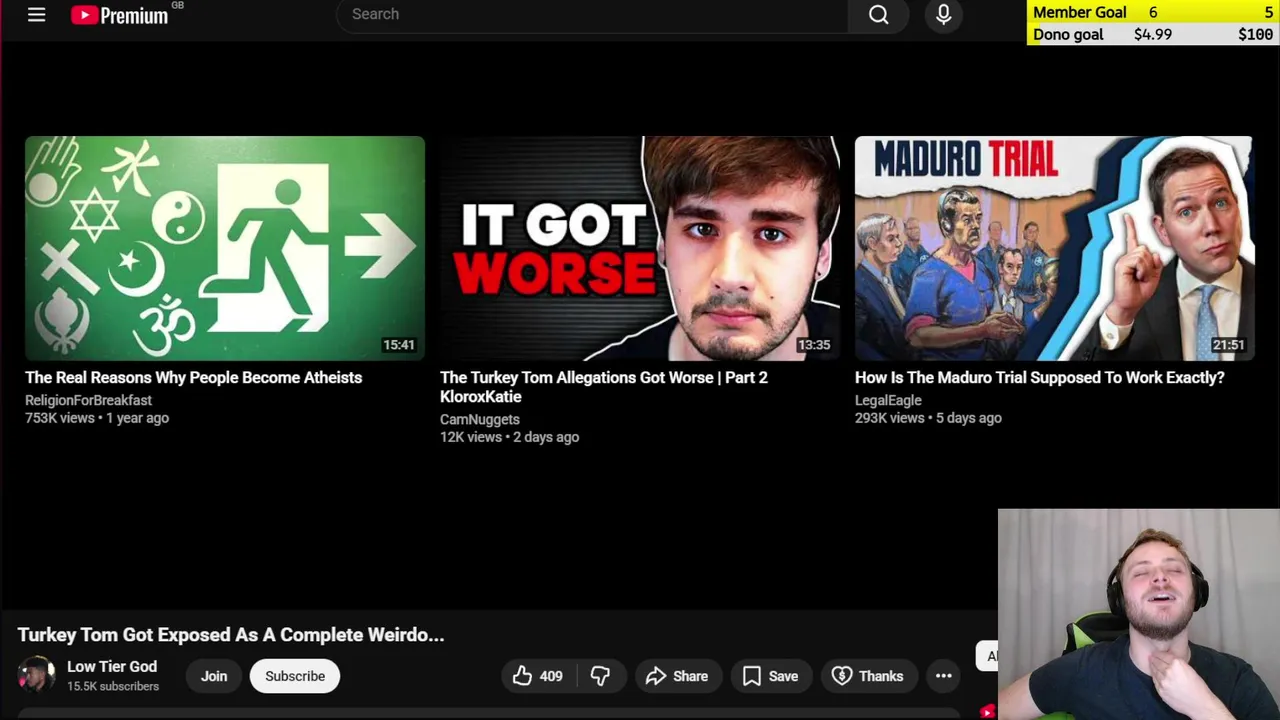
Task: Open title The Real Reasons Why People Become Atheists
Action: tap(193, 377)
